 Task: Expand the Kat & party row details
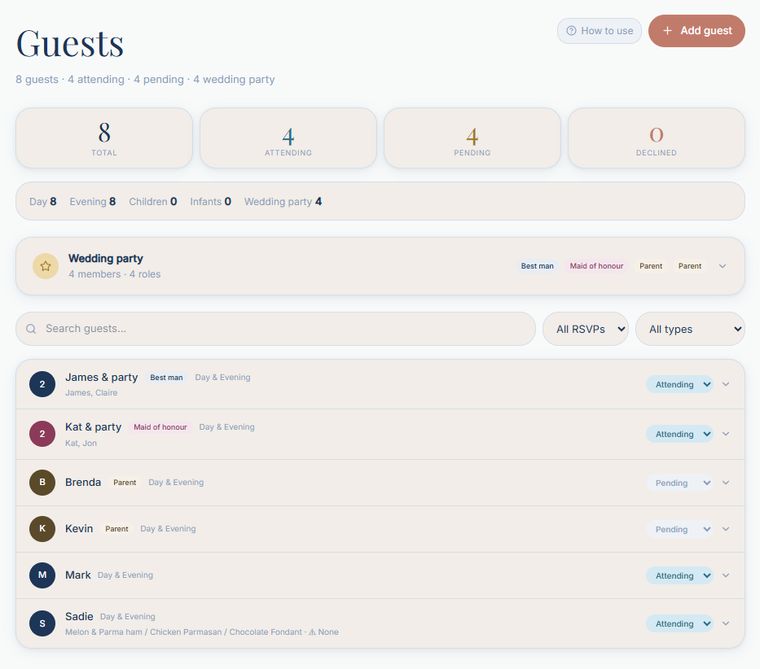pyautogui.click(x=726, y=433)
